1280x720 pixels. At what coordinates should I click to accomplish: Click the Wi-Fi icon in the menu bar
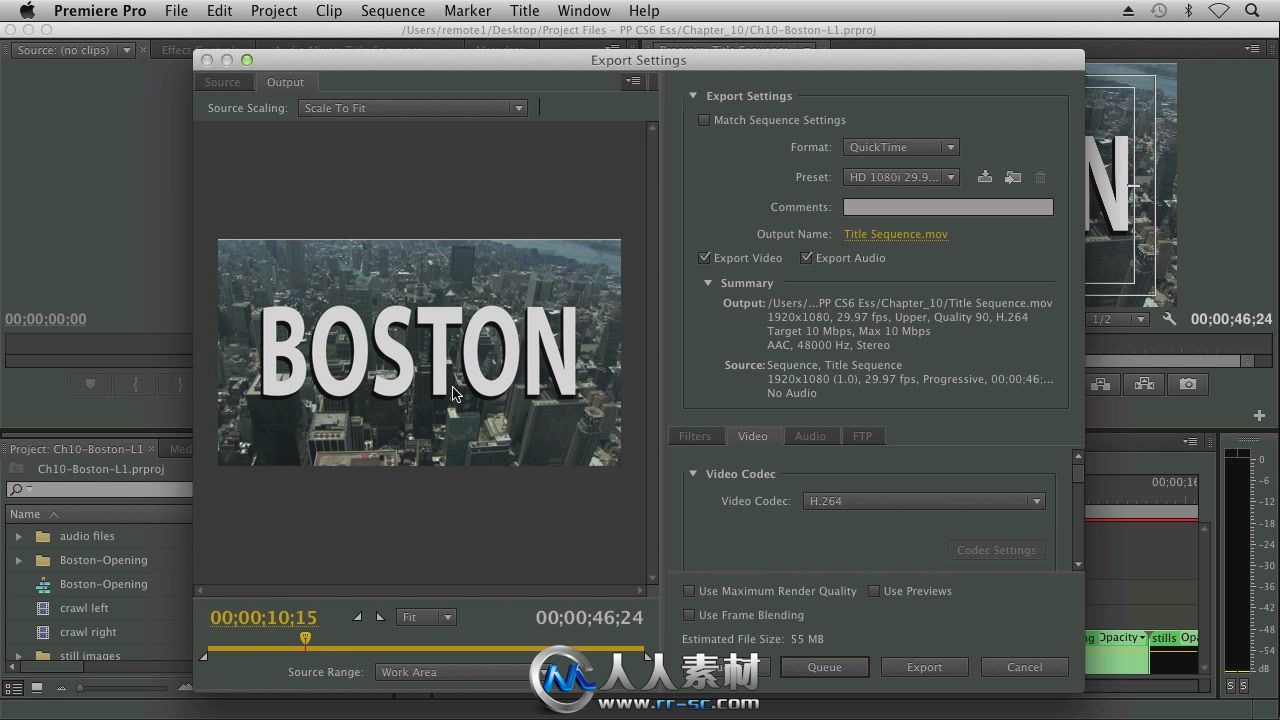(1219, 11)
